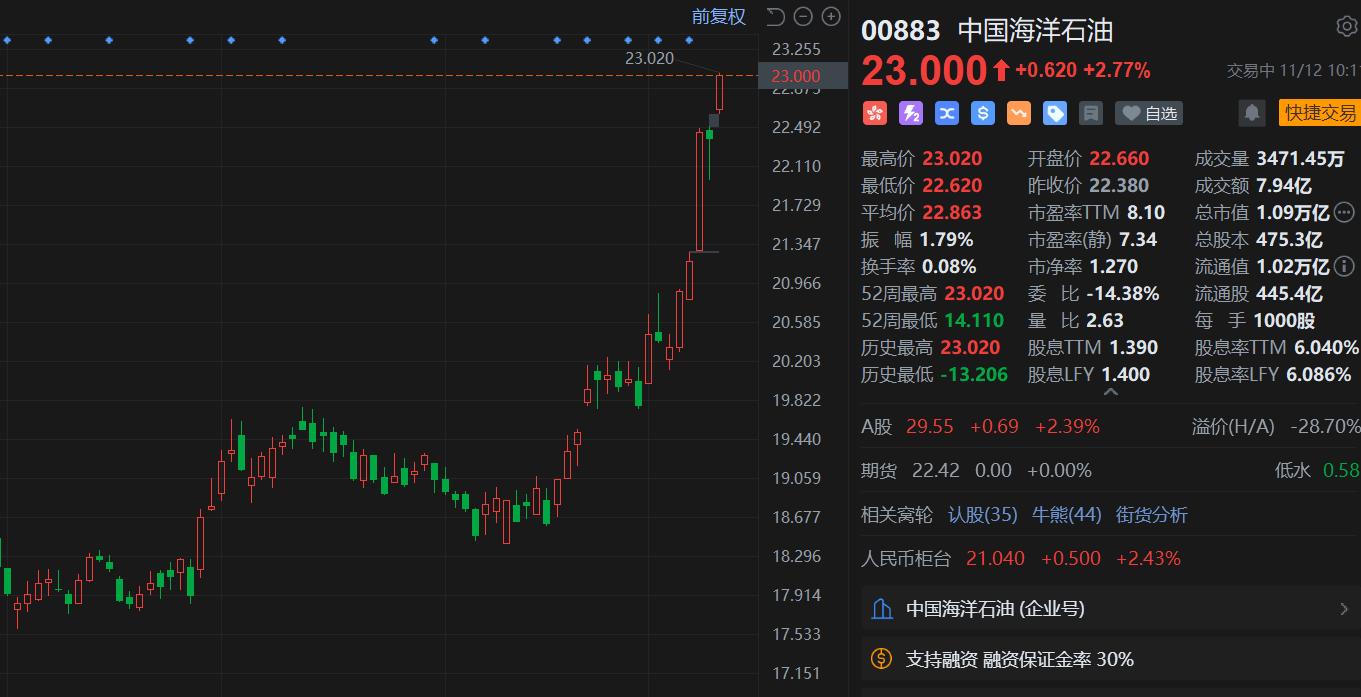Click 昨收价 22.380 value
The image size is (1361, 697).
(1119, 185)
